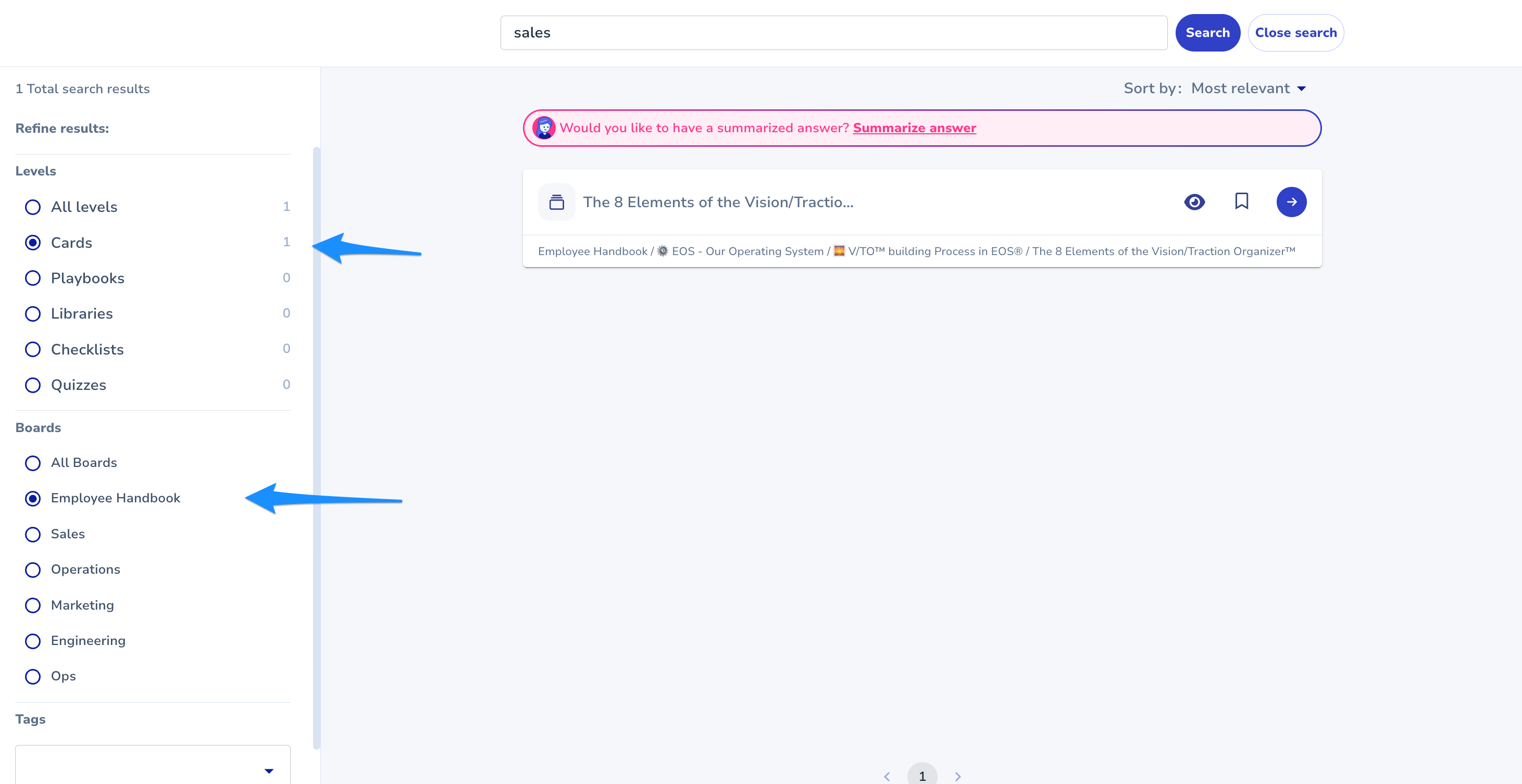1522x784 pixels.
Task: Select page 1 in pagination
Action: point(922,776)
